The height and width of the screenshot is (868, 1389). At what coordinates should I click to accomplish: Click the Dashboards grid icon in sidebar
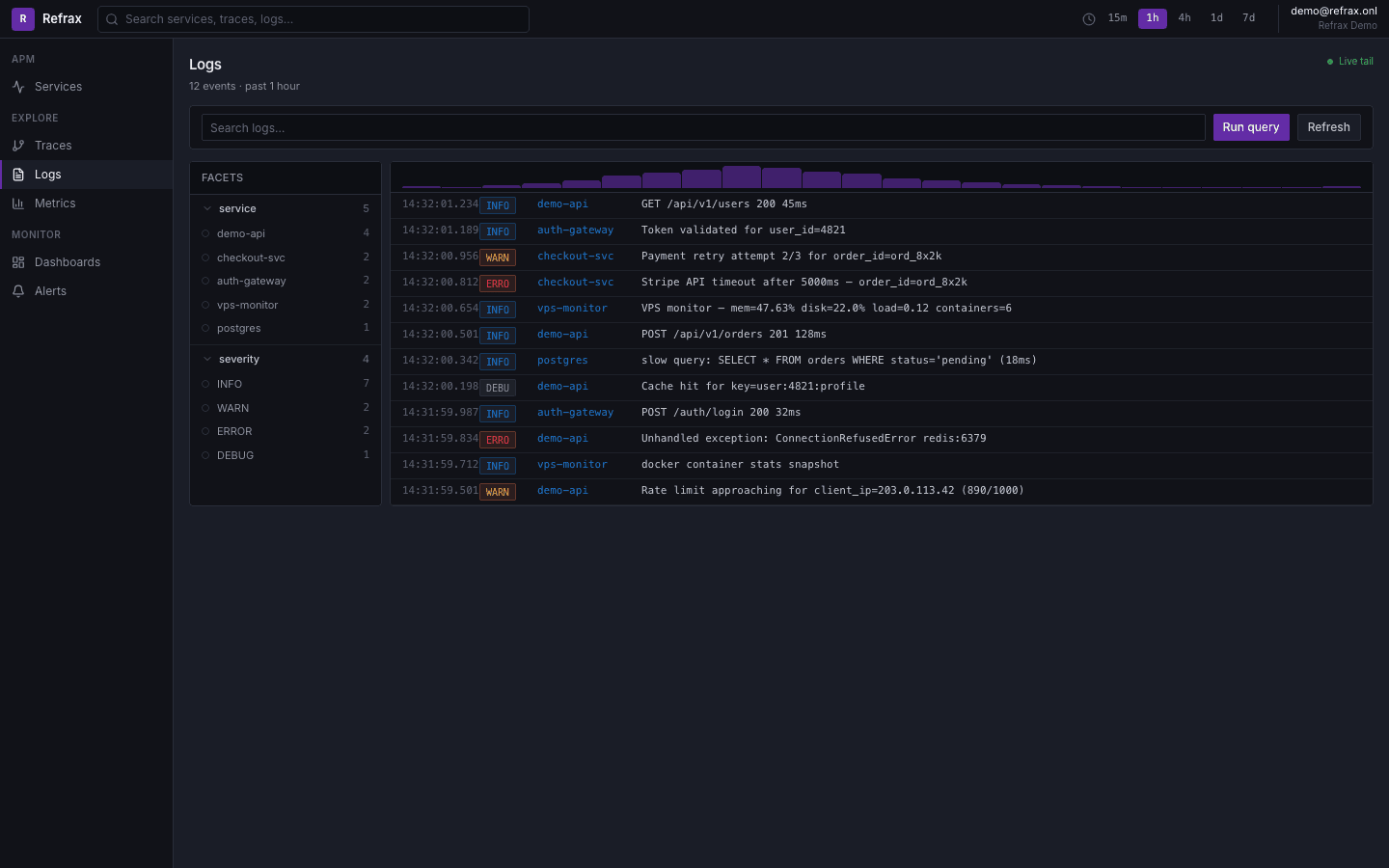tap(18, 262)
